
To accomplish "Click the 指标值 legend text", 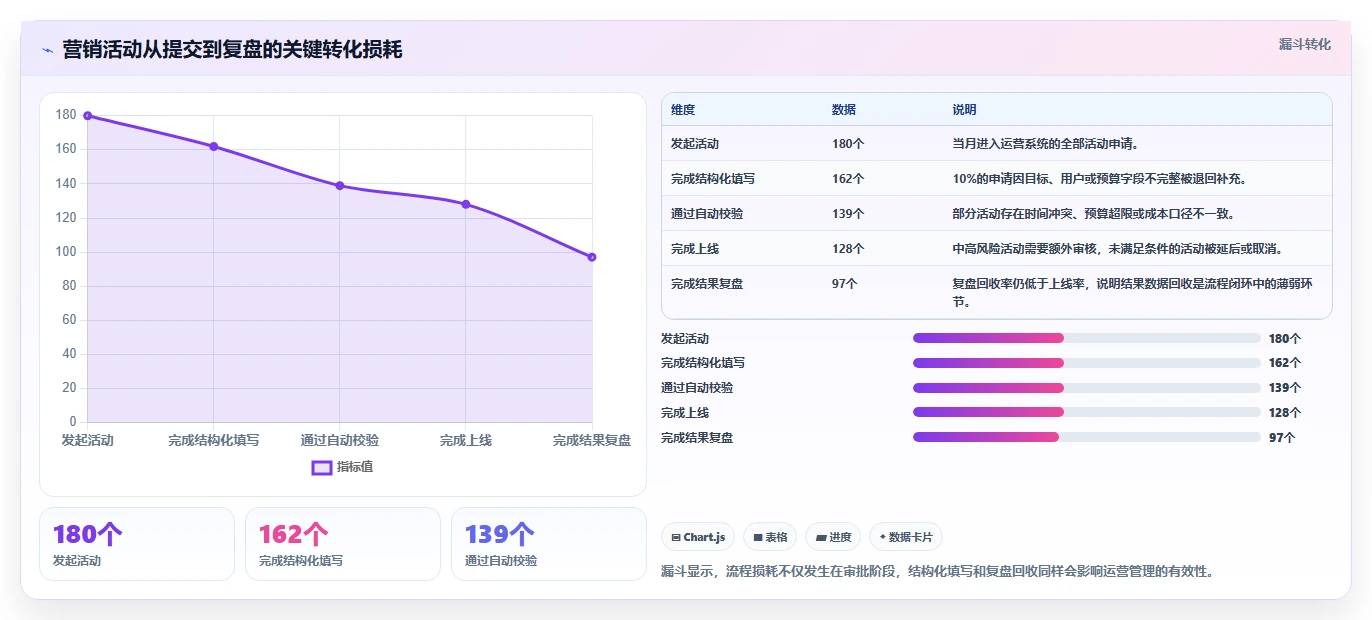I will [355, 467].
